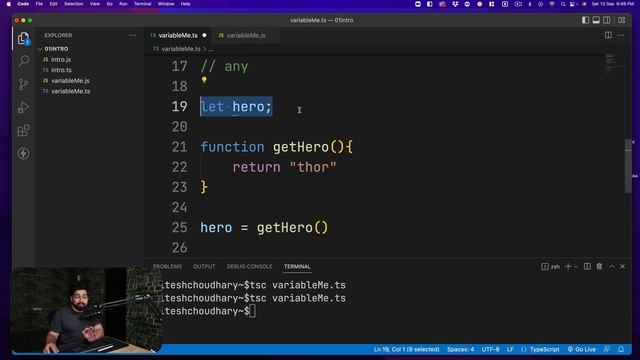This screenshot has width=640, height=360.
Task: Click the "thor" string literal
Action: coord(313,167)
